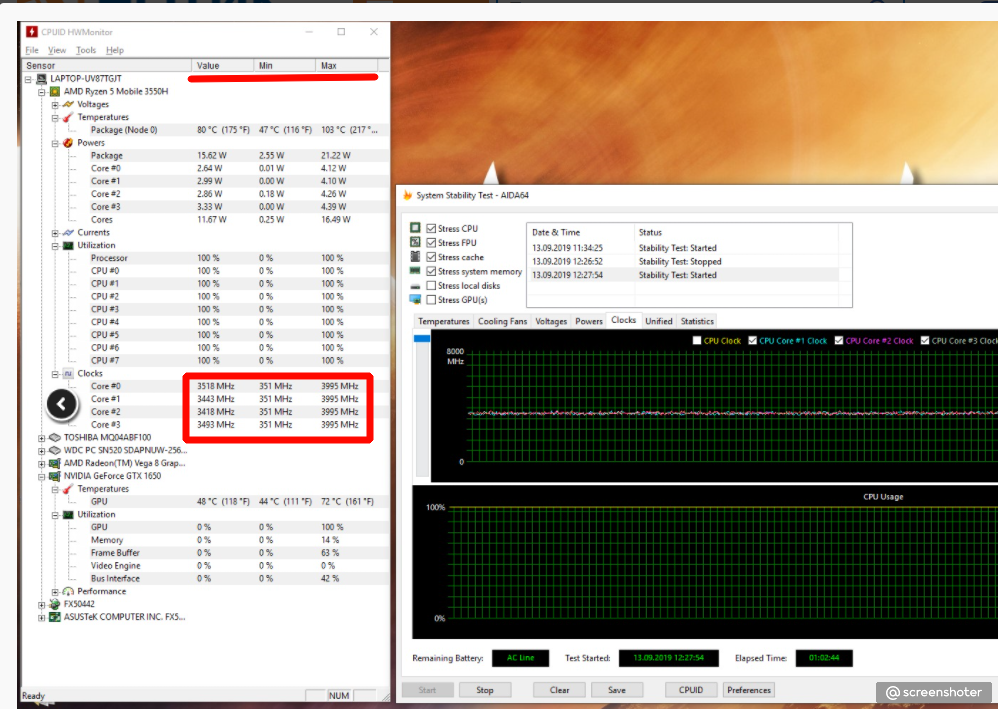998x709 pixels.
Task: Switch to the Cooling Fans tab in AIDA64
Action: pyautogui.click(x=502, y=321)
